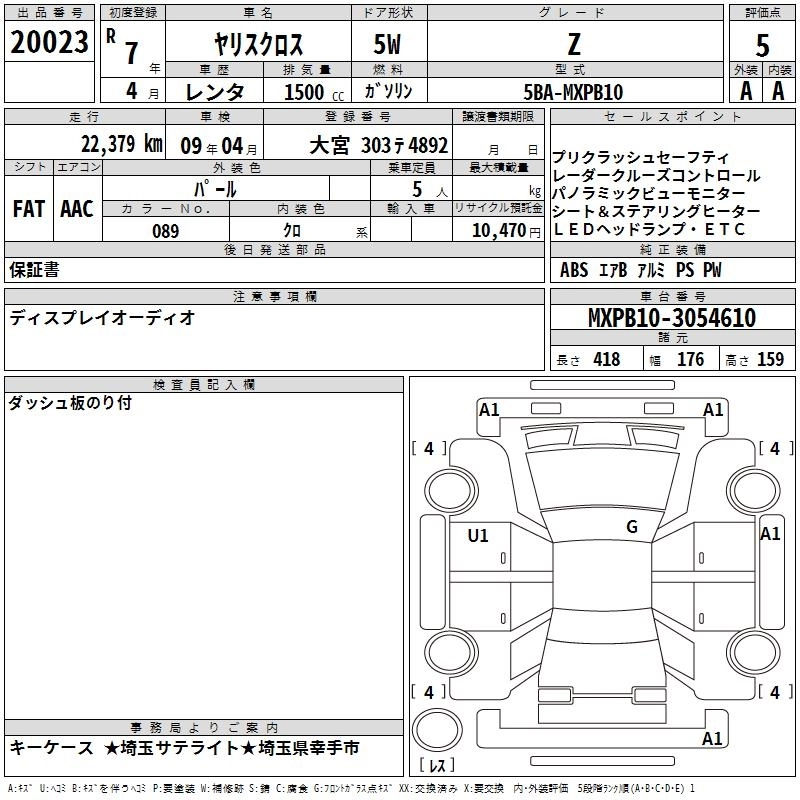Screen dimensions: 800x800
Task: Select the line レーダークルーズコントロール
Action: (x=656, y=176)
